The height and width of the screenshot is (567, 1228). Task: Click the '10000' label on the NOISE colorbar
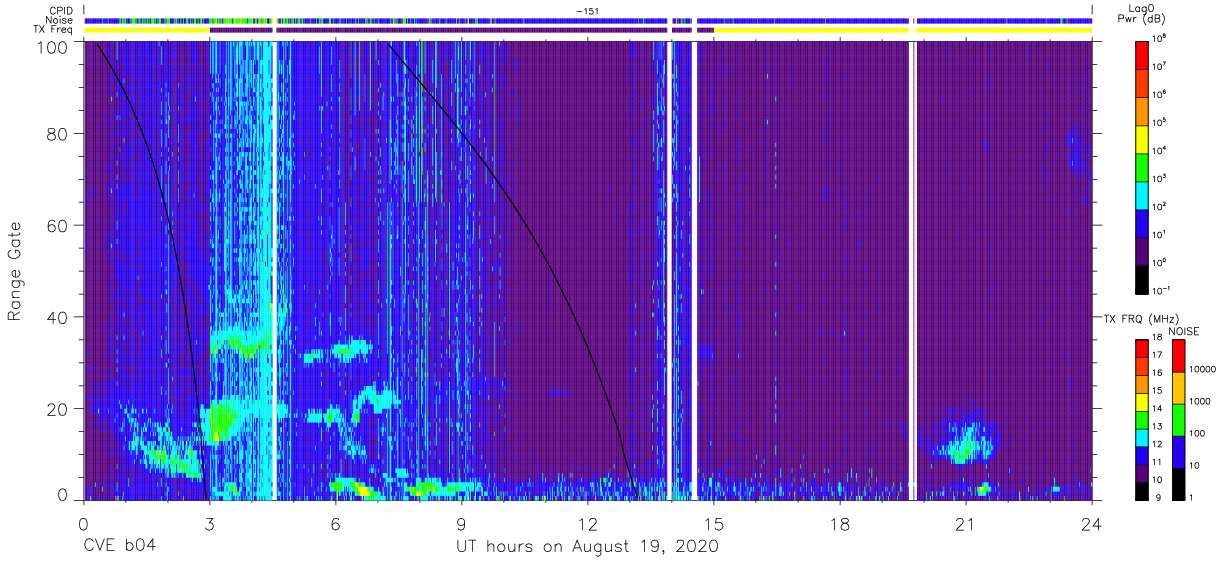(1204, 370)
